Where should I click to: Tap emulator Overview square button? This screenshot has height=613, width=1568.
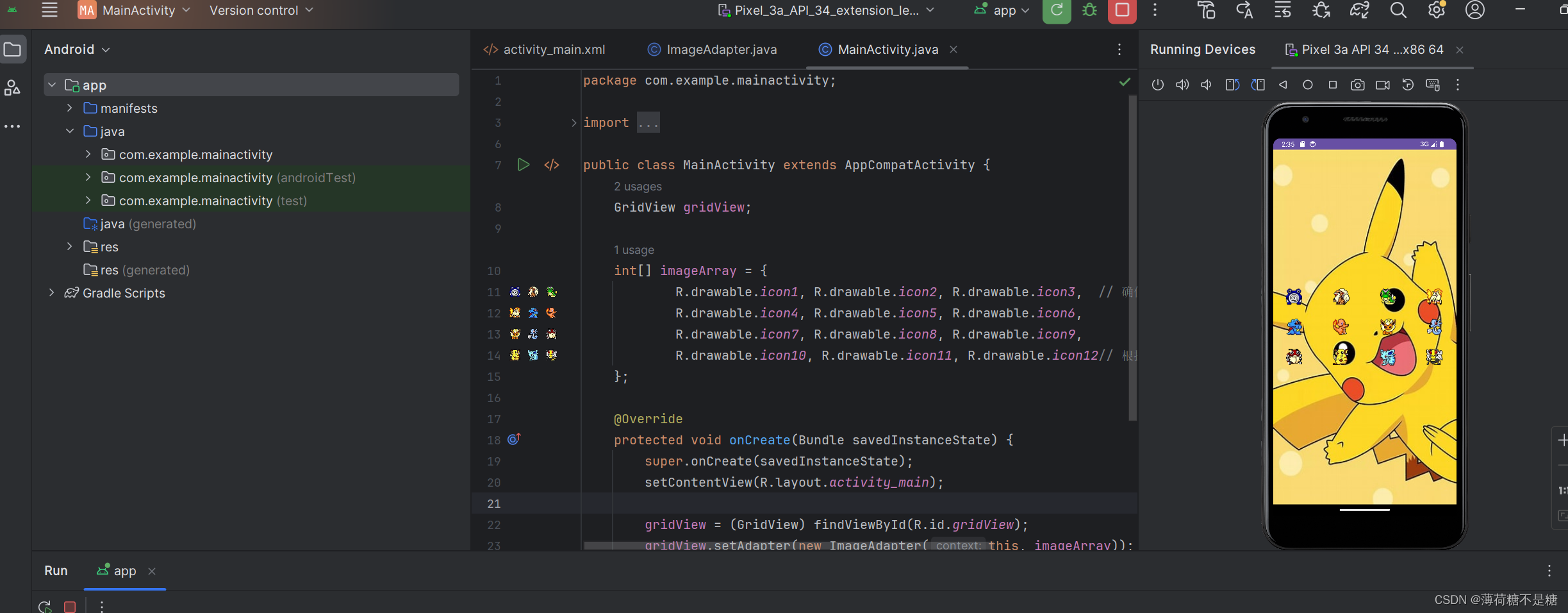coord(1333,85)
